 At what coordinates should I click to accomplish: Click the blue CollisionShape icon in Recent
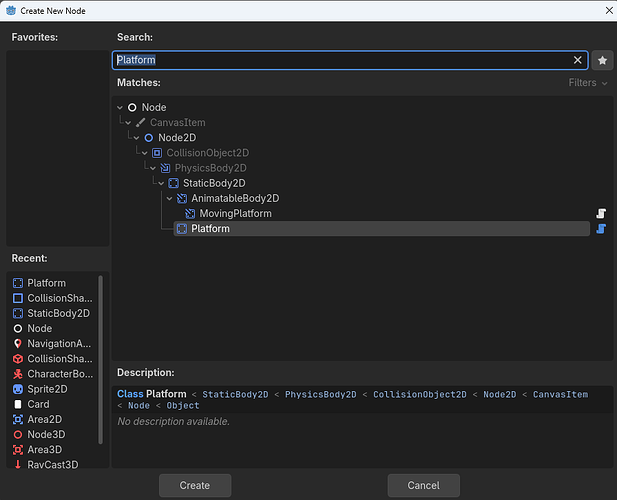pos(18,298)
